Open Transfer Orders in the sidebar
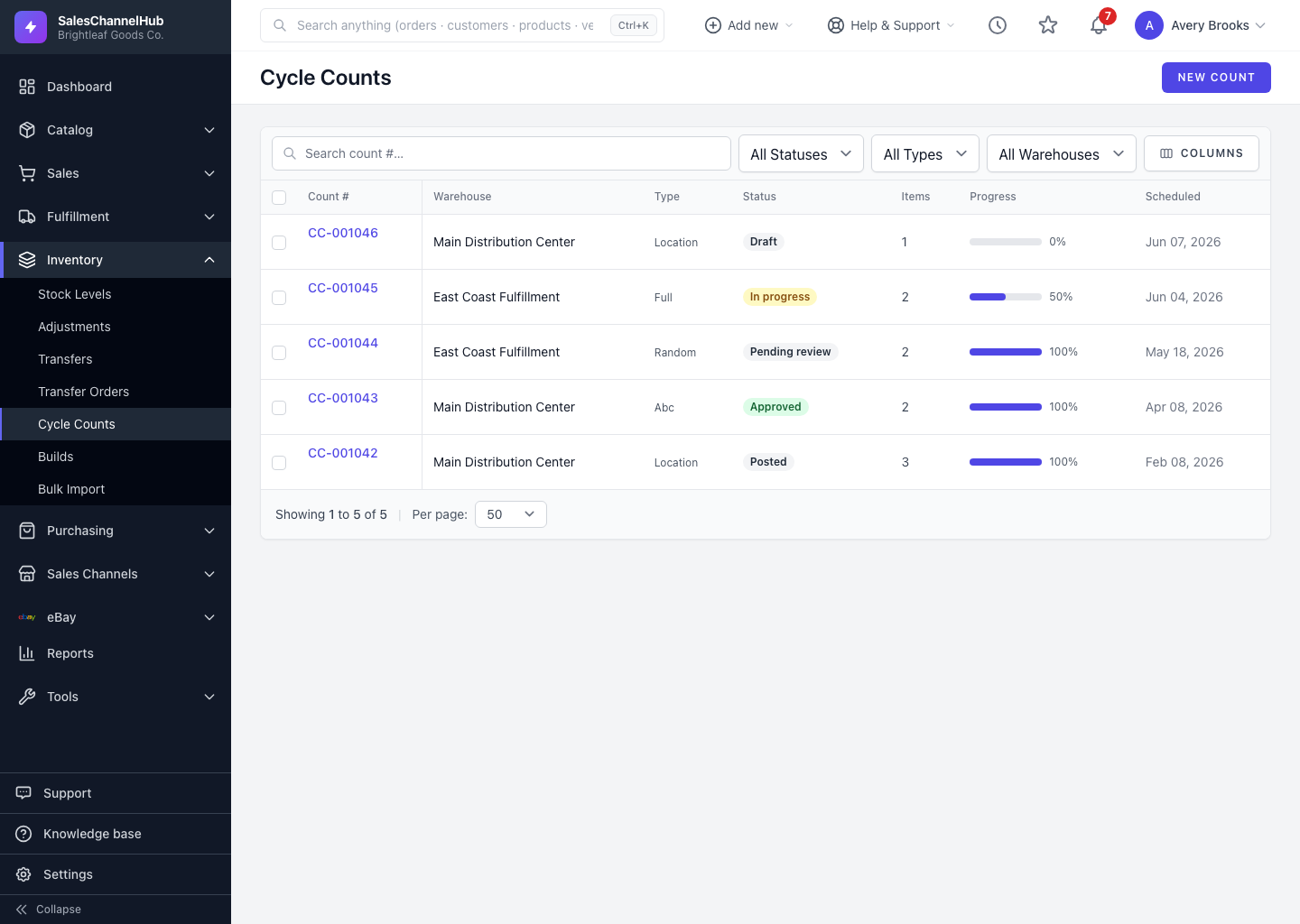 (83, 392)
